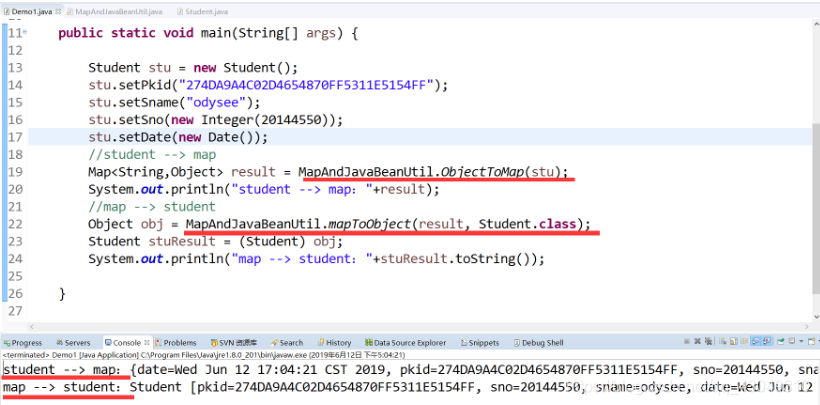Viewport: 820px width, 405px height.
Task: Open the Problems view tab
Action: click(176, 343)
